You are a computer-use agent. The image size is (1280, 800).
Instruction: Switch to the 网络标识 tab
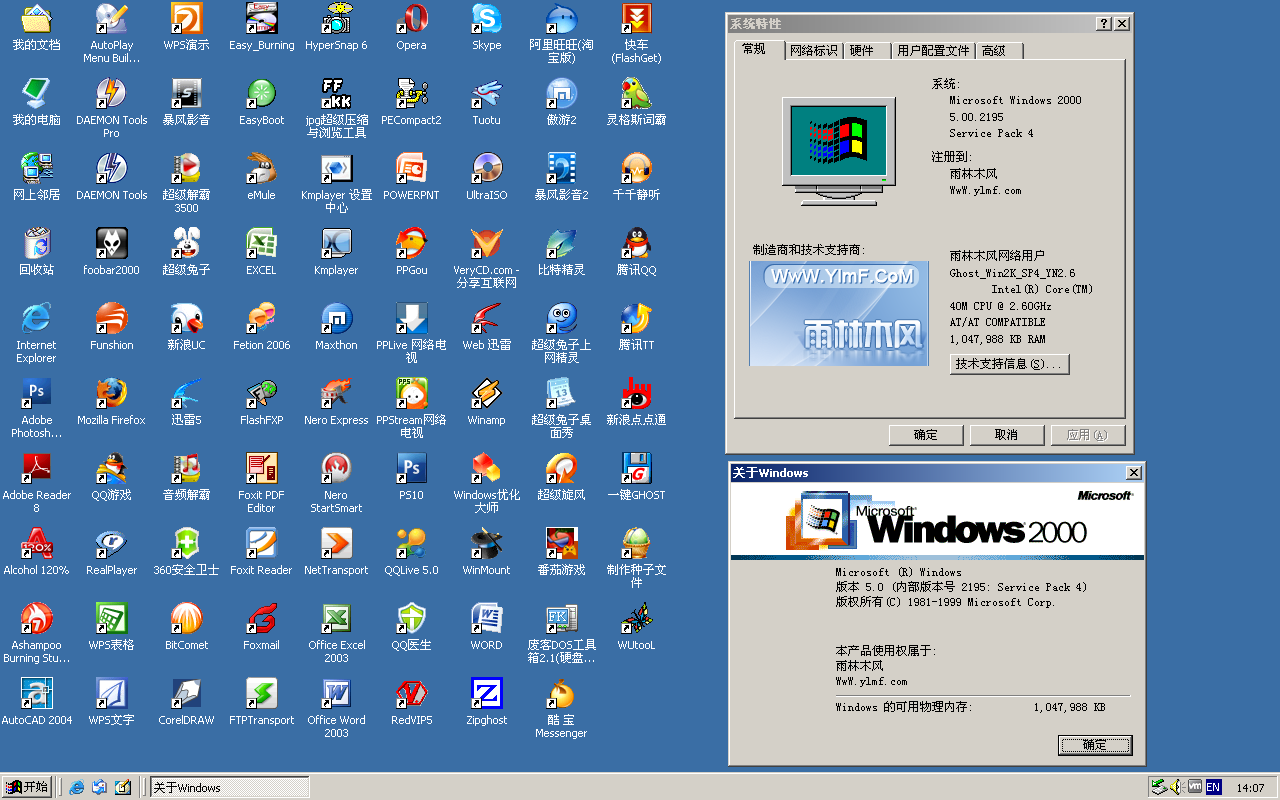pyautogui.click(x=813, y=50)
